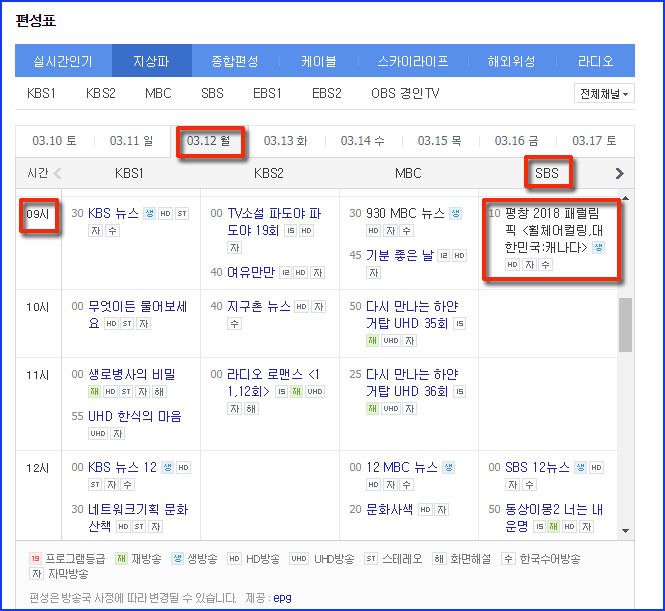Select the date 03.13 화

point(285,140)
